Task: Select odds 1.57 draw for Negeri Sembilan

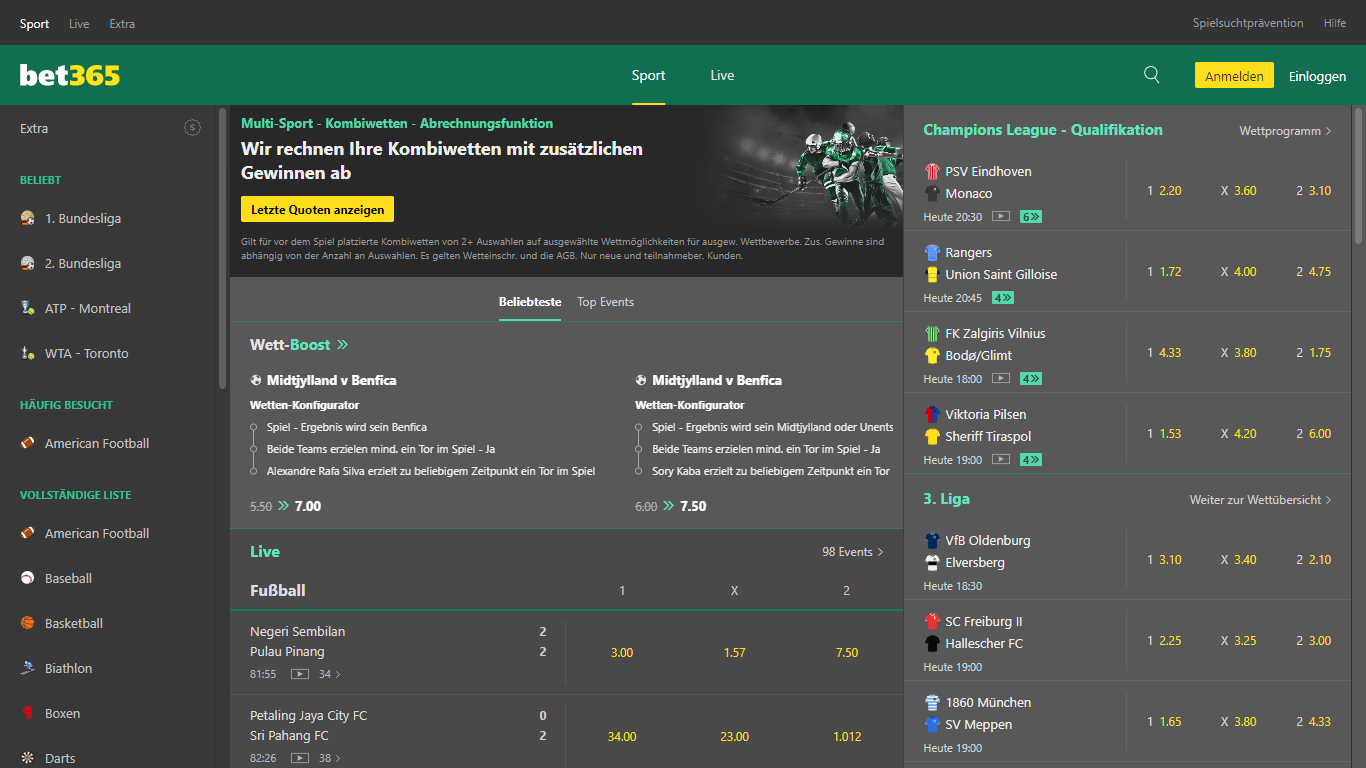Action: click(734, 652)
